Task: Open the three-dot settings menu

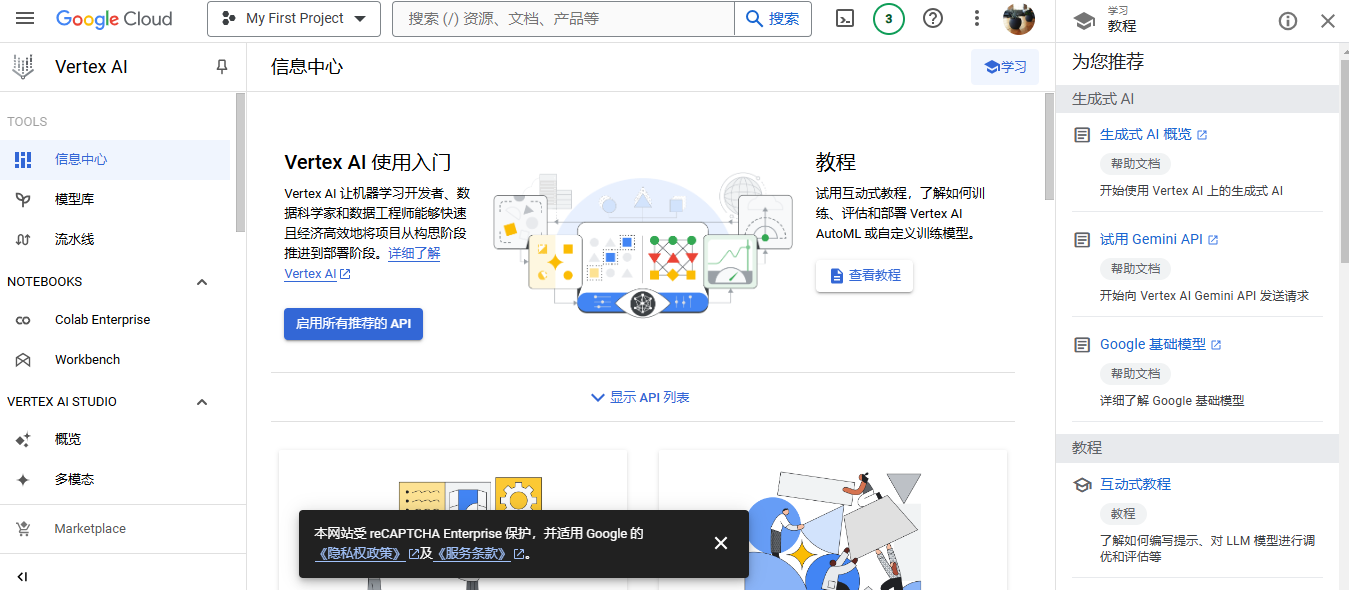Action: 977,19
